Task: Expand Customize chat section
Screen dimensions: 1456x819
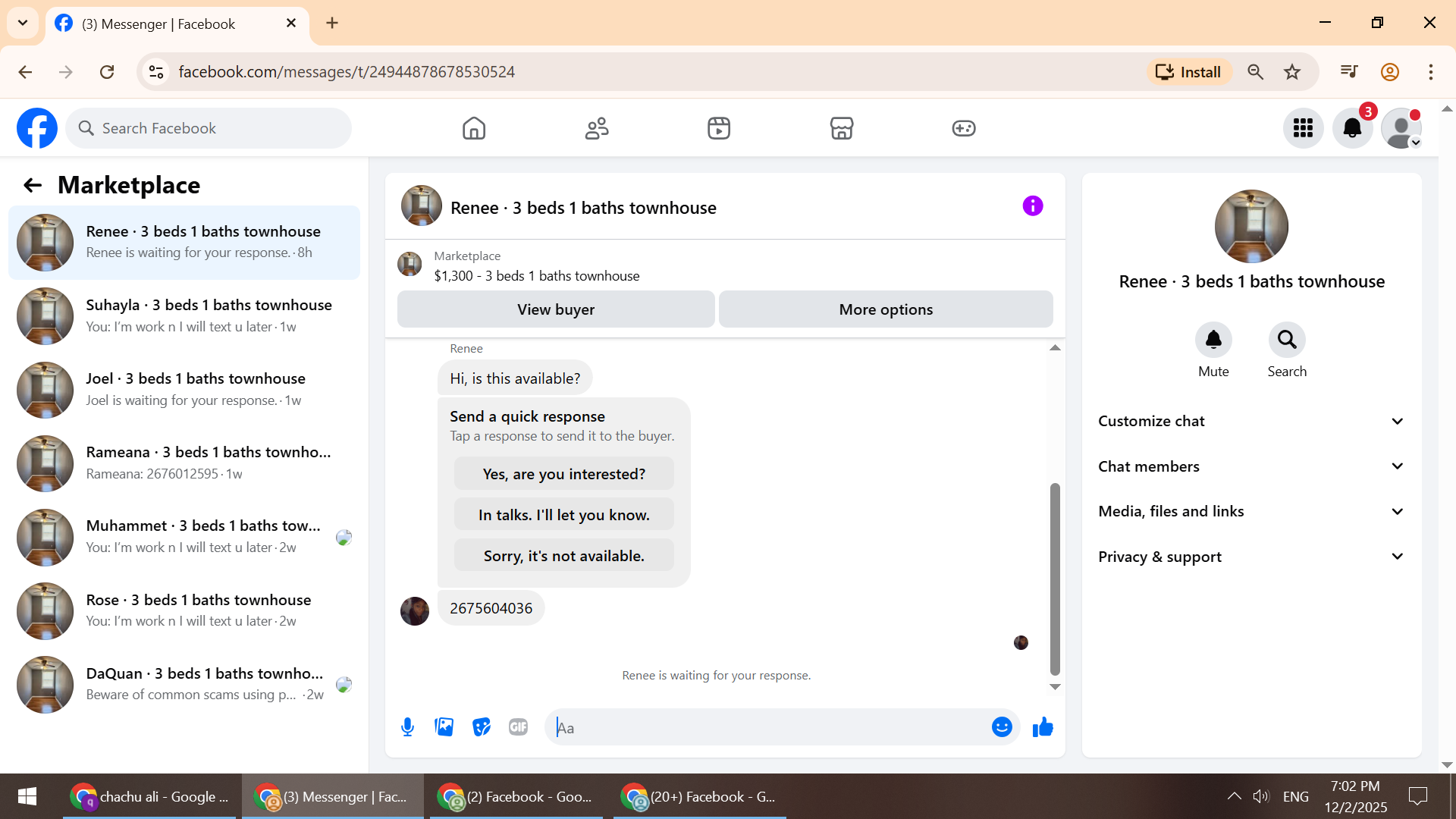Action: (1251, 422)
